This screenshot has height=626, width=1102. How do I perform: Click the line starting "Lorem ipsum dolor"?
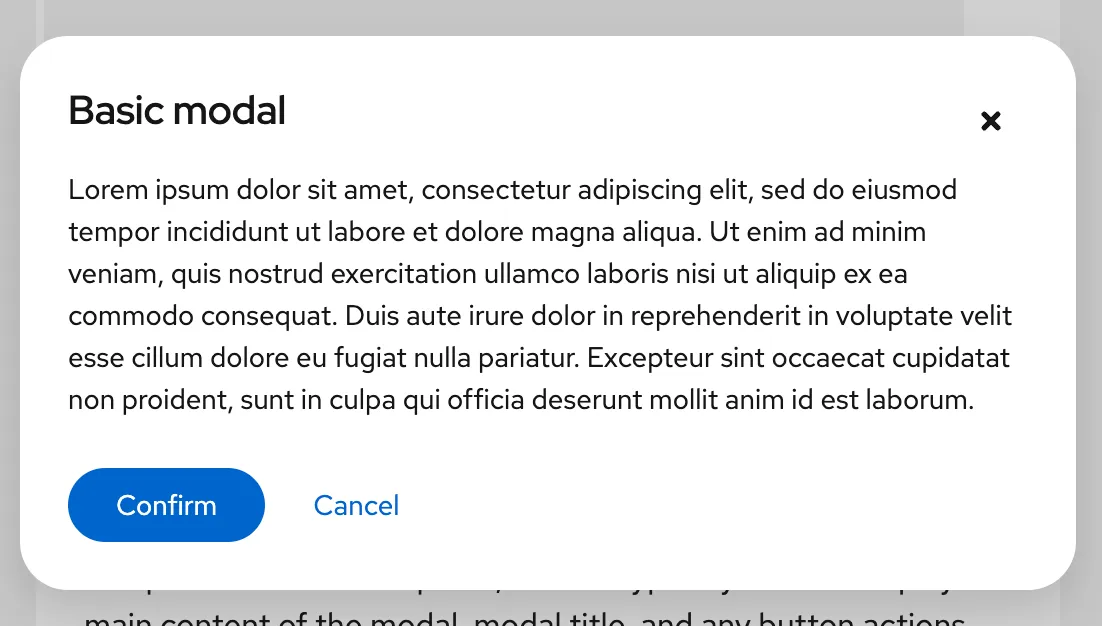pos(512,189)
